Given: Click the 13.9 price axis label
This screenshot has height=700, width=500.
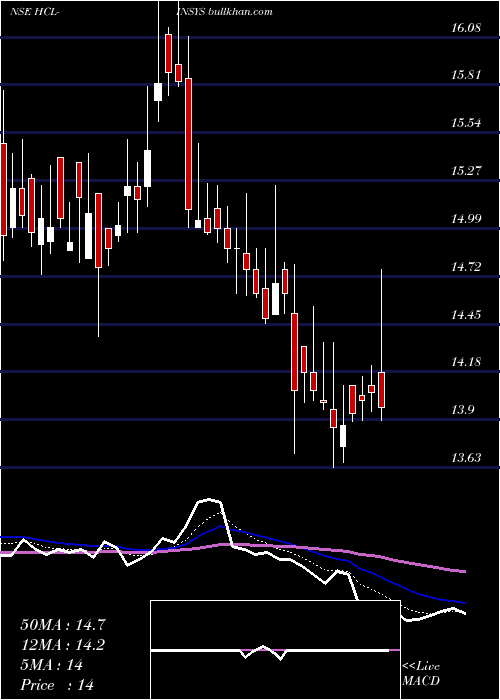Looking at the screenshot, I should [463, 410].
